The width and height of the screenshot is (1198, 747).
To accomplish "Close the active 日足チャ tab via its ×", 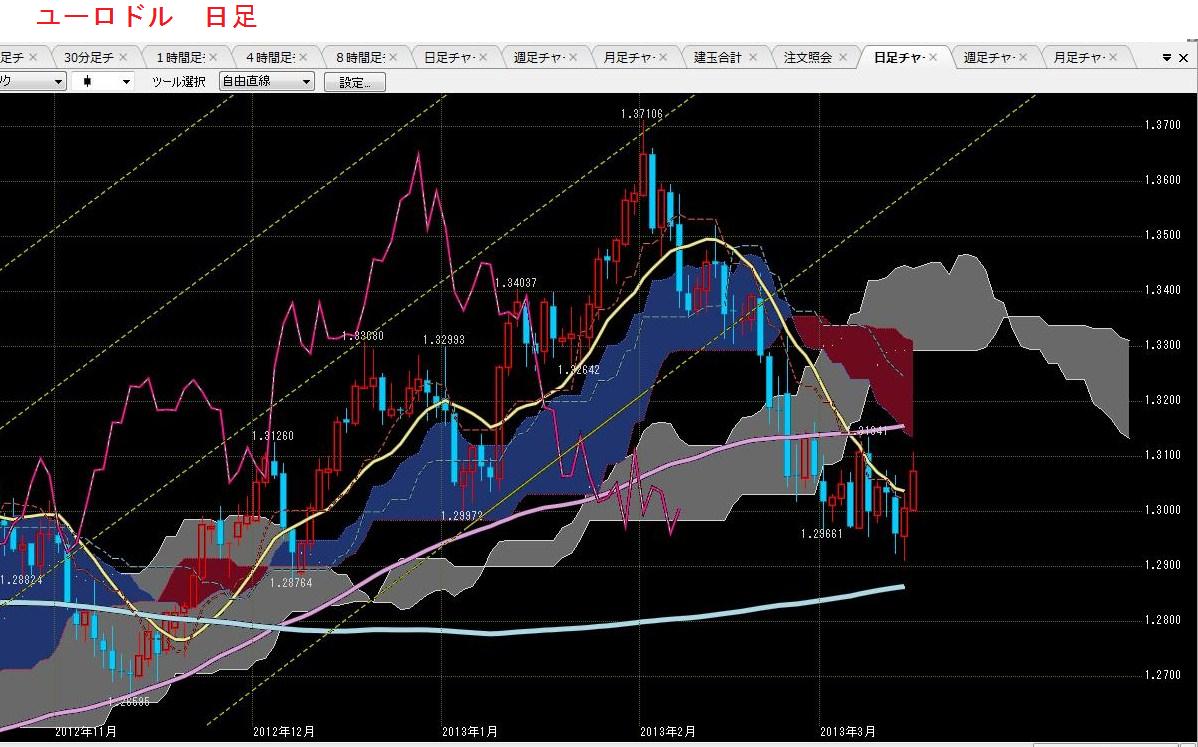I will 933,57.
